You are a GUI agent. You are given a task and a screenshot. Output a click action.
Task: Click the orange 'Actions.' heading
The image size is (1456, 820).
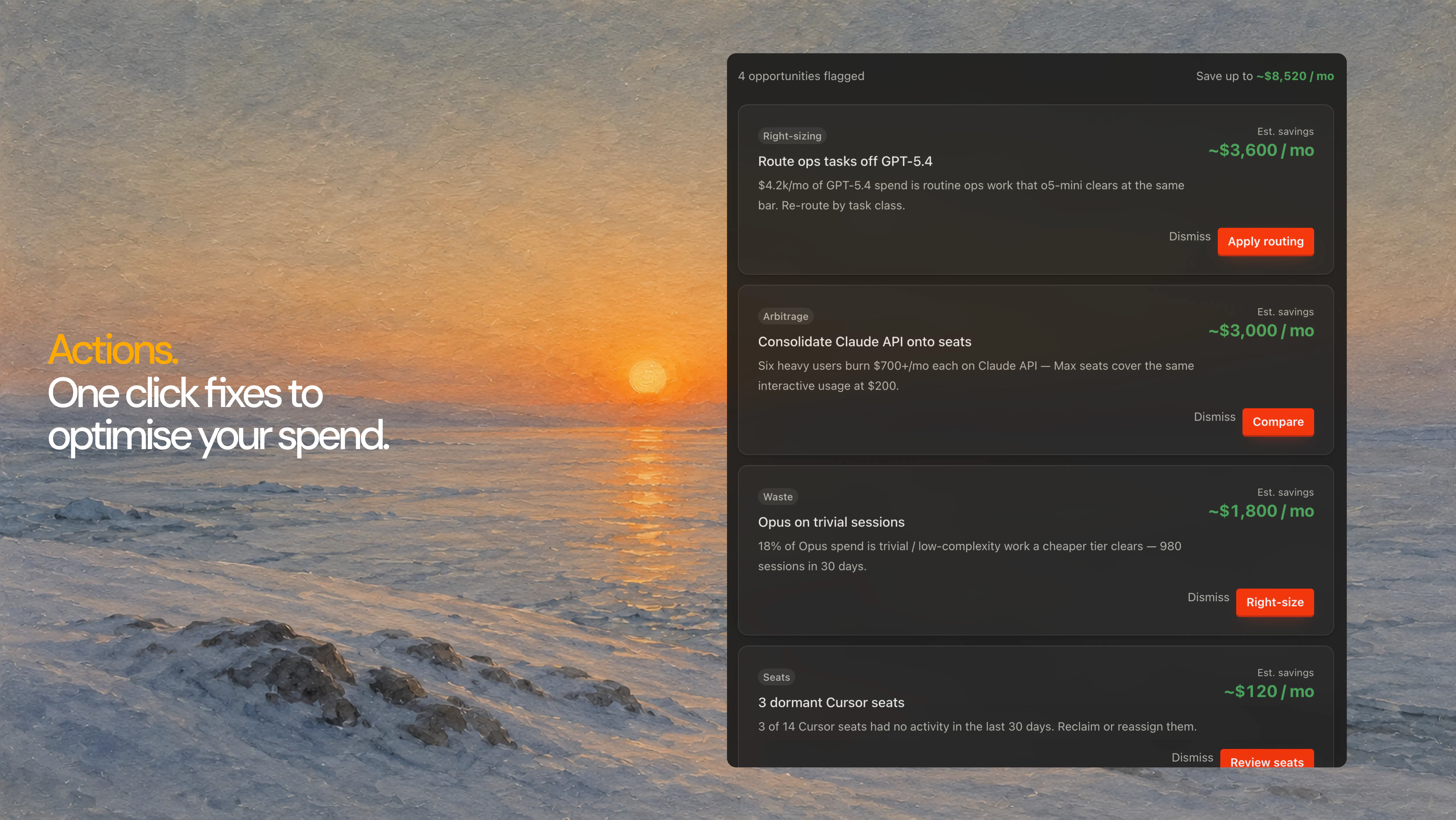[113, 350]
